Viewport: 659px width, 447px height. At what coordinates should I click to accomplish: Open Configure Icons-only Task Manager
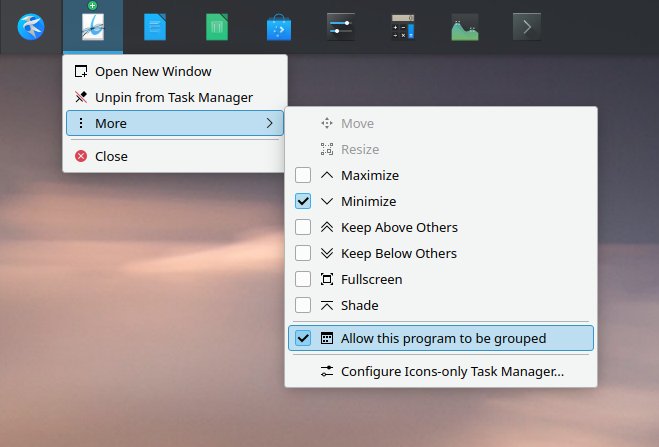coord(441,371)
